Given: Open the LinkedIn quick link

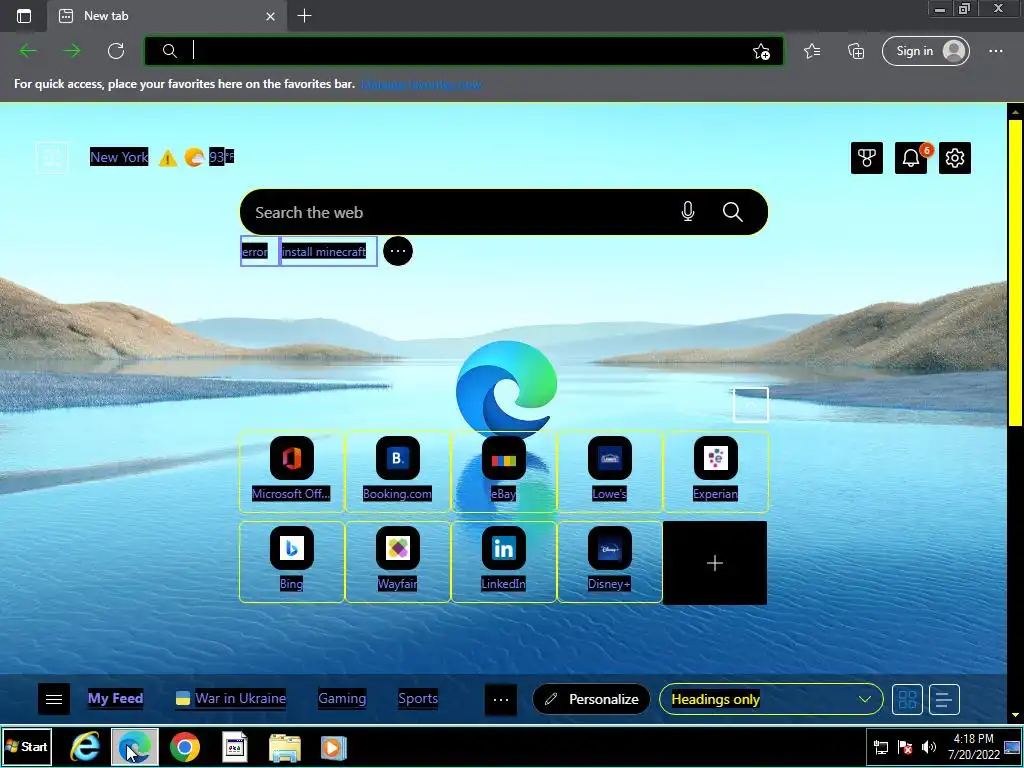Looking at the screenshot, I should tap(504, 562).
